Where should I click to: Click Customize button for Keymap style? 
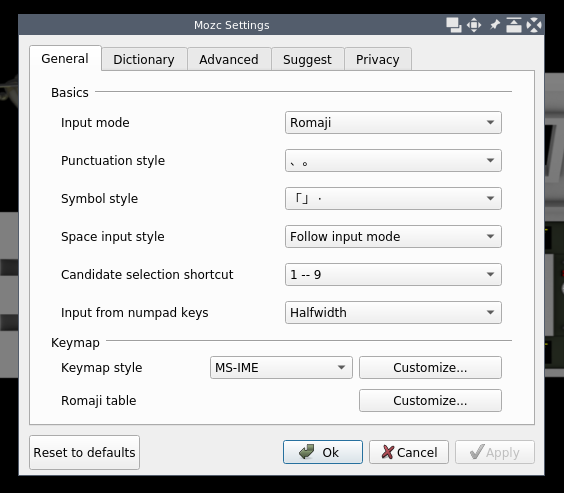click(430, 368)
